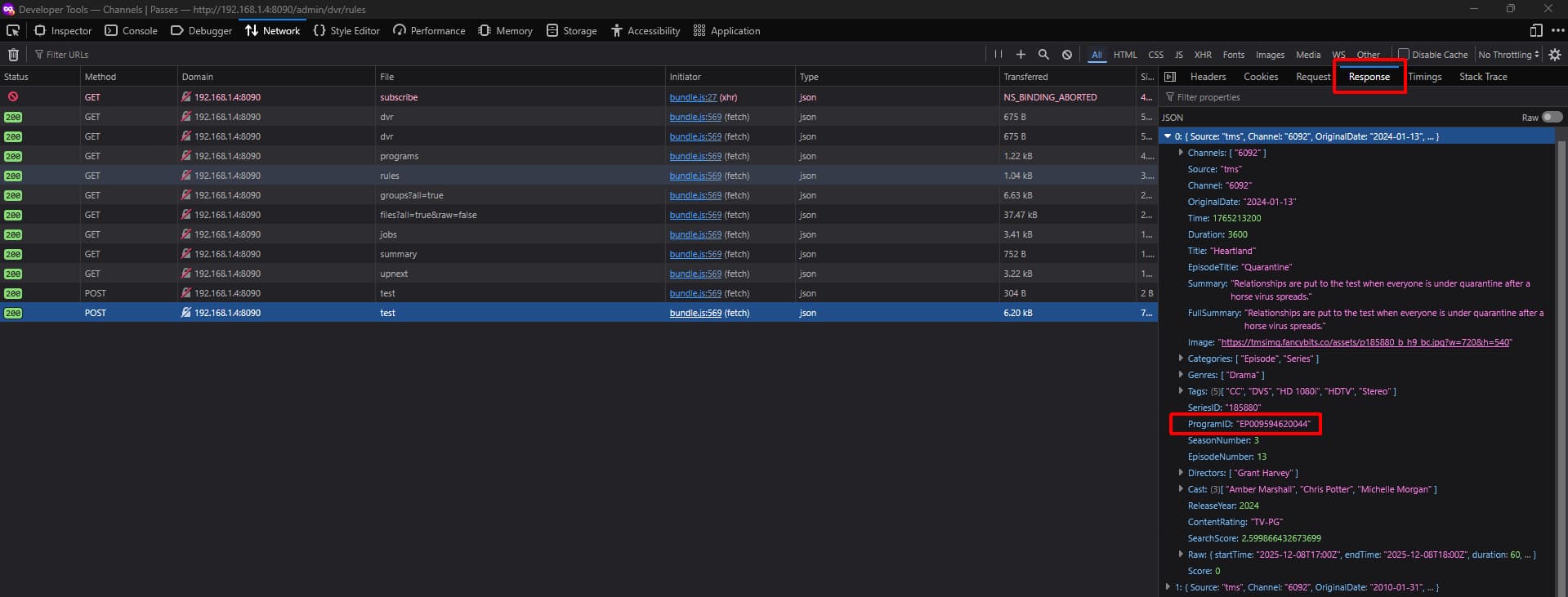Select the XHR request type filter

[1203, 55]
